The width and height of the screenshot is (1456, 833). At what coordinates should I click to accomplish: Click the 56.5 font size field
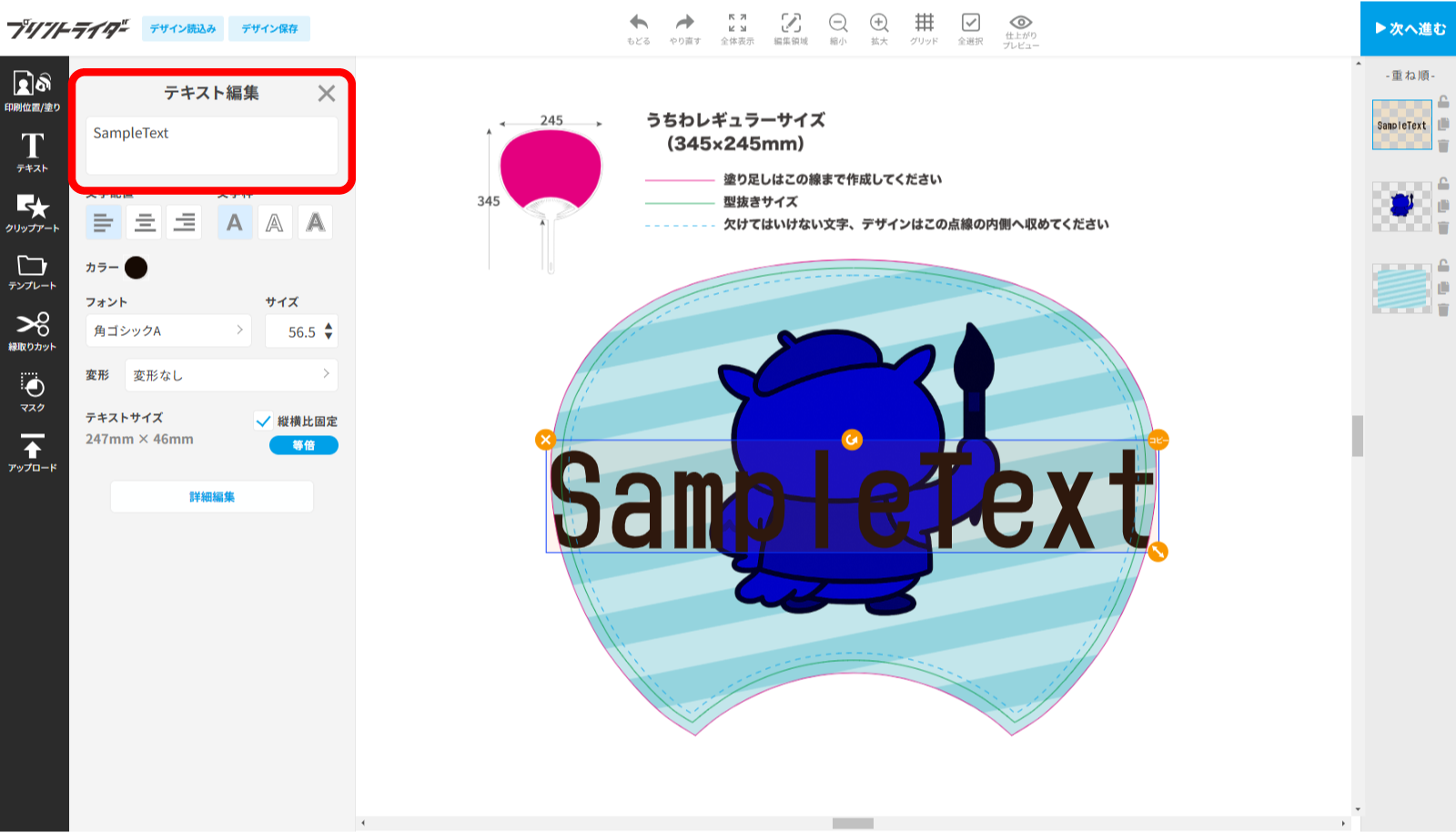click(299, 332)
